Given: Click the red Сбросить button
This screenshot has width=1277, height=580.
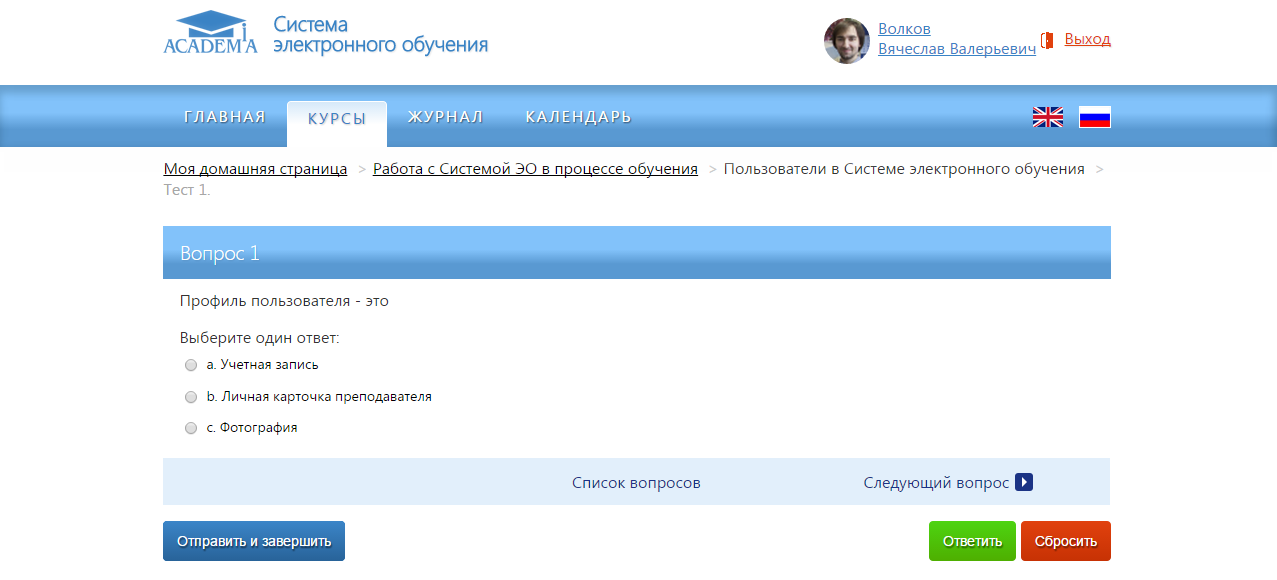Looking at the screenshot, I should 1066,541.
